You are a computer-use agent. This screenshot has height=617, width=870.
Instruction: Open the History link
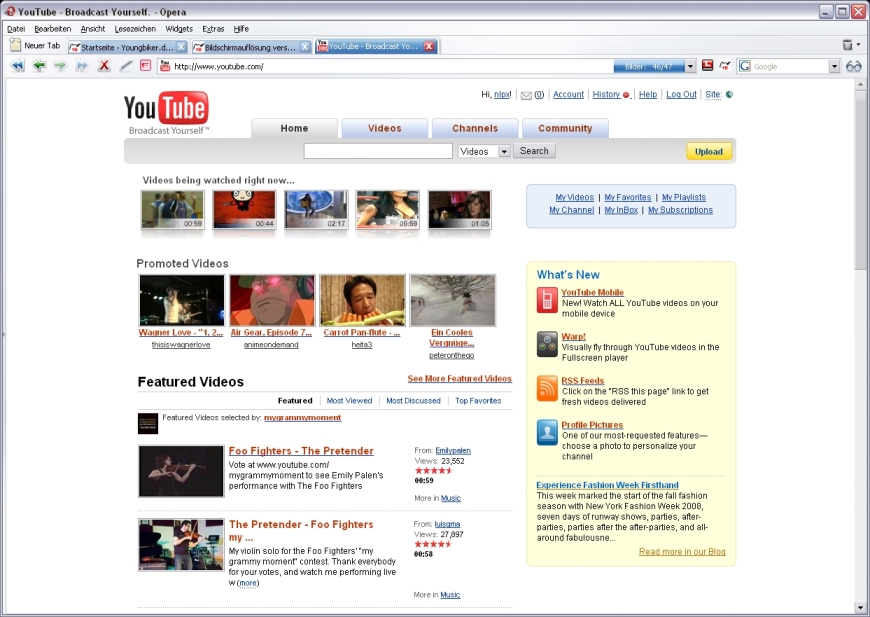point(606,94)
